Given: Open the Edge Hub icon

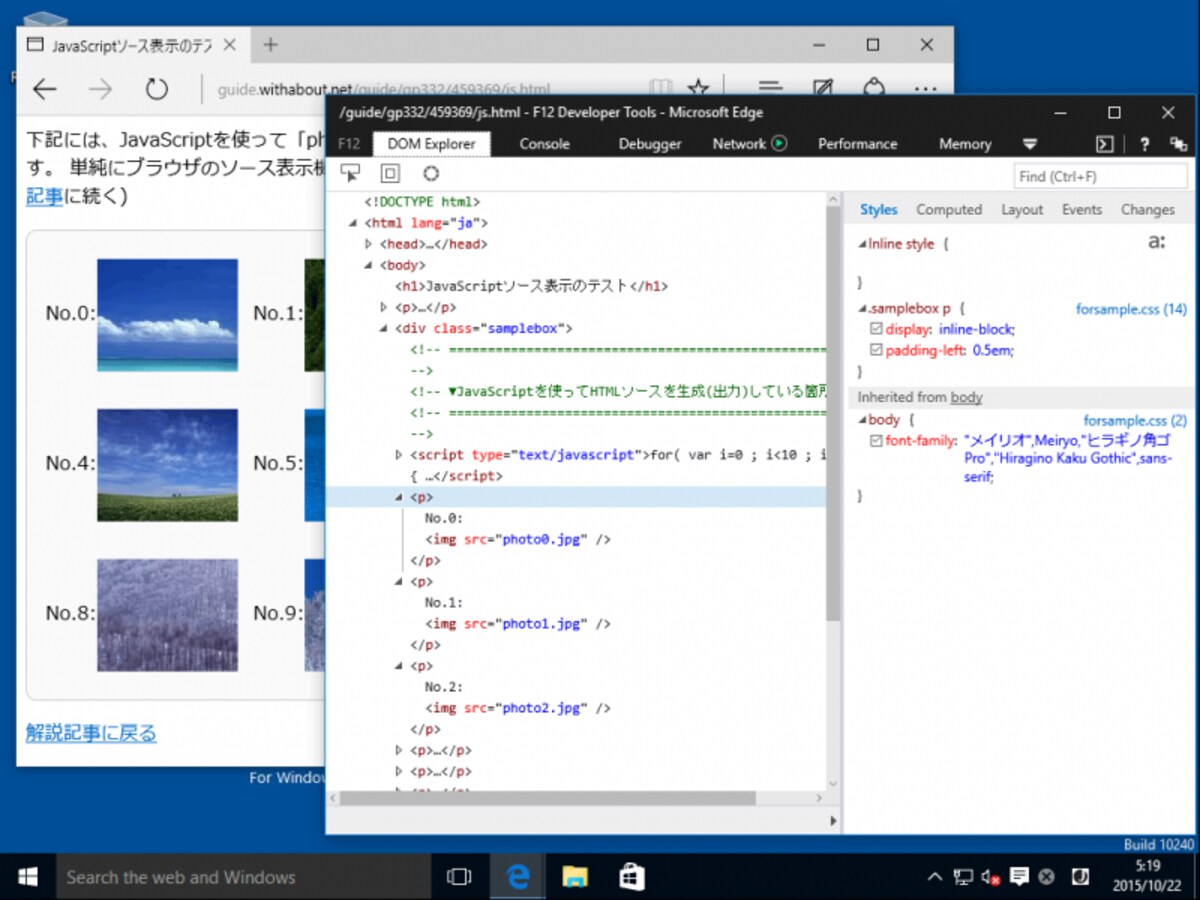Looking at the screenshot, I should (x=769, y=89).
